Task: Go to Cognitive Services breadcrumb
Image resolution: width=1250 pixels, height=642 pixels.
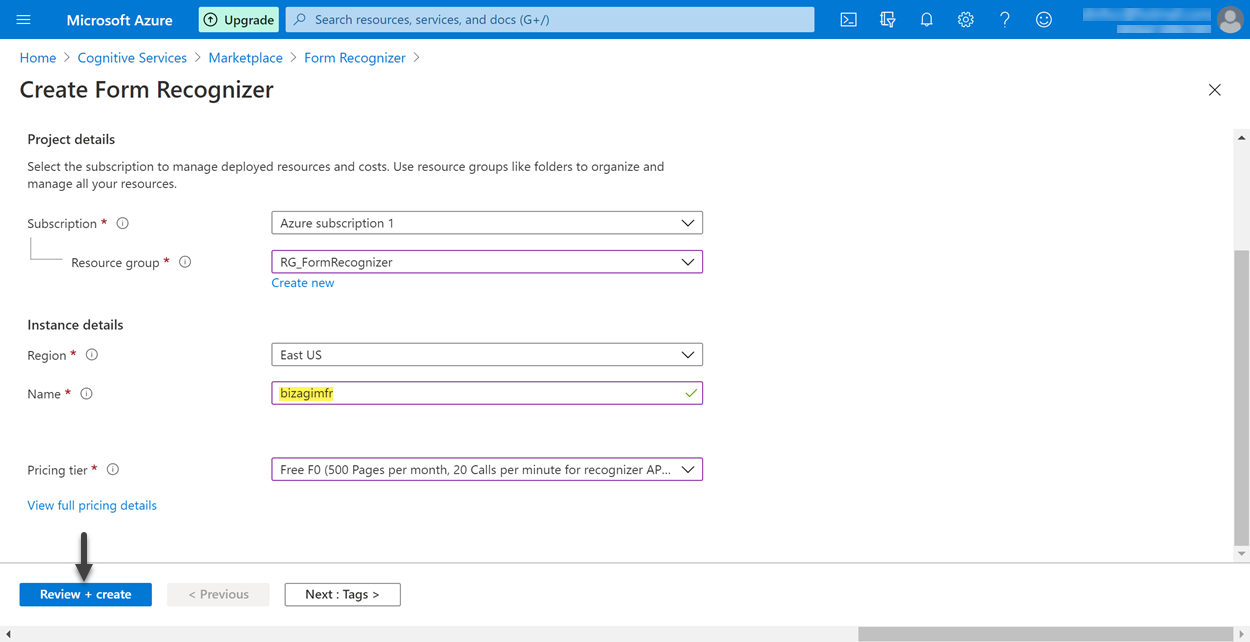Action: [132, 58]
